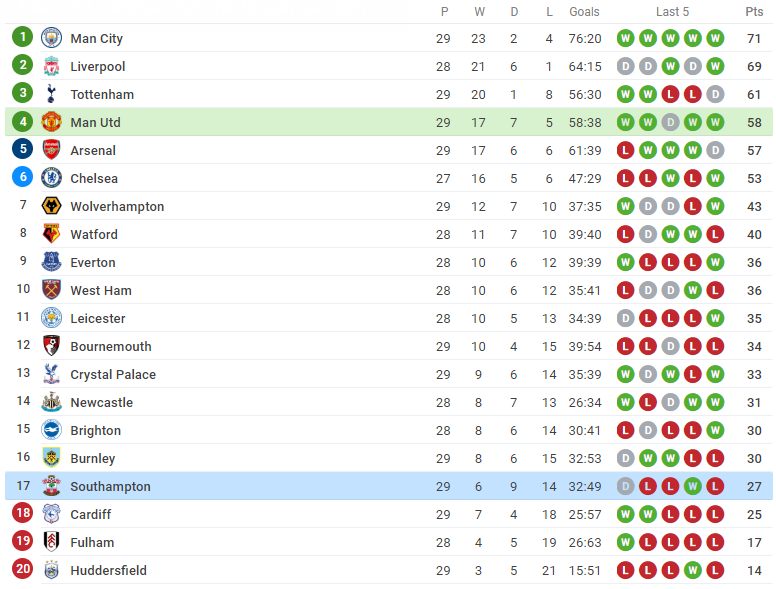Click the Arsenal club crest
The image size is (776, 589).
click(51, 150)
